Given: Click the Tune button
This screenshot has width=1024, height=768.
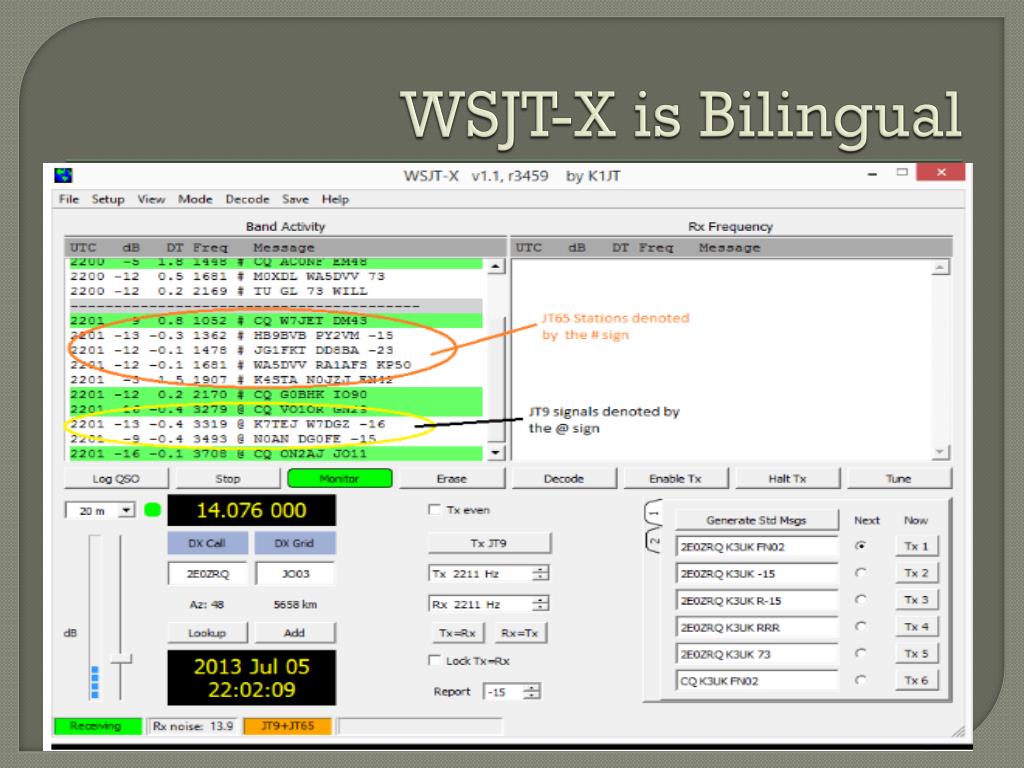Looking at the screenshot, I should [x=899, y=479].
